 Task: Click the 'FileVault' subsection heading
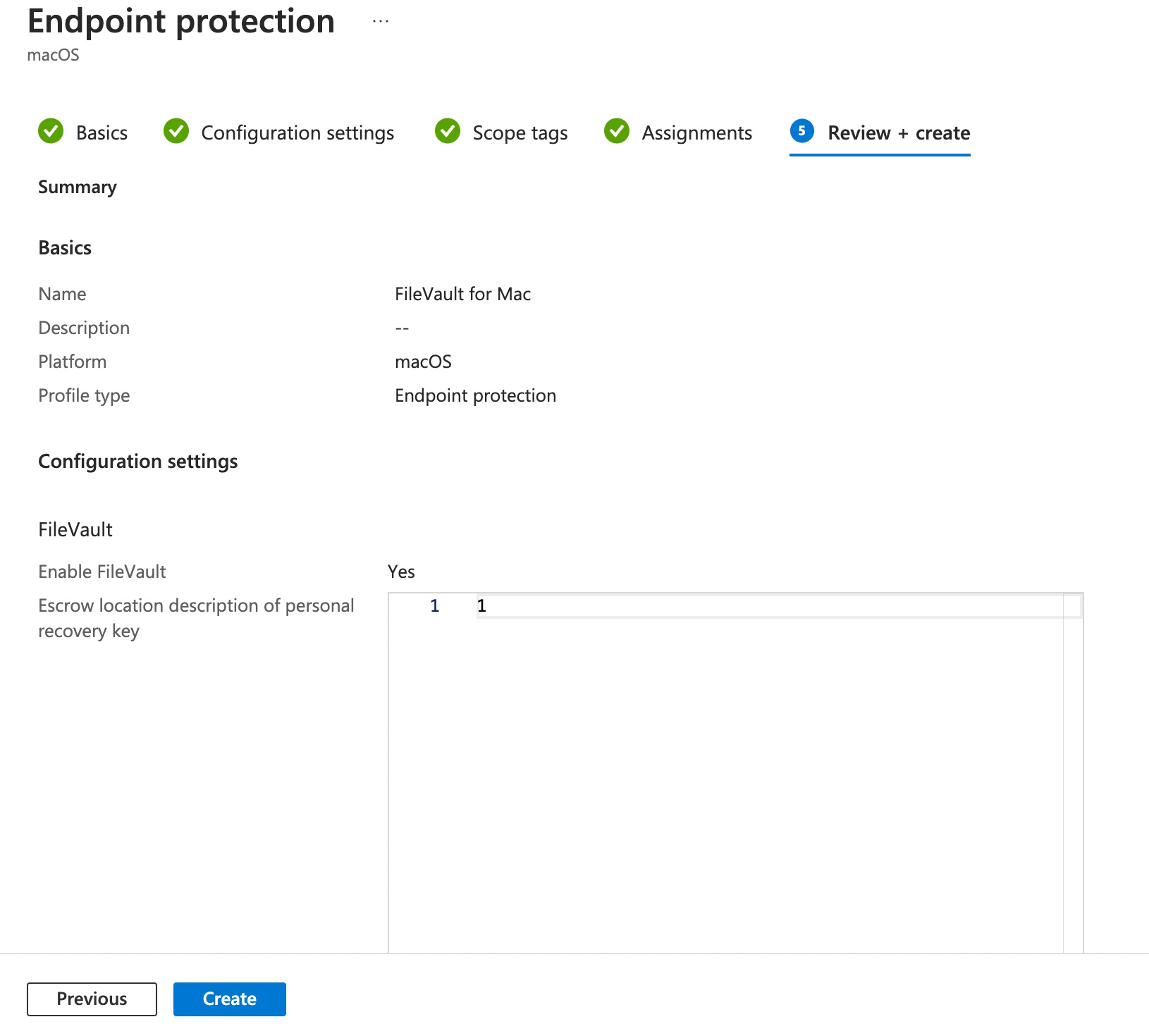coord(75,530)
